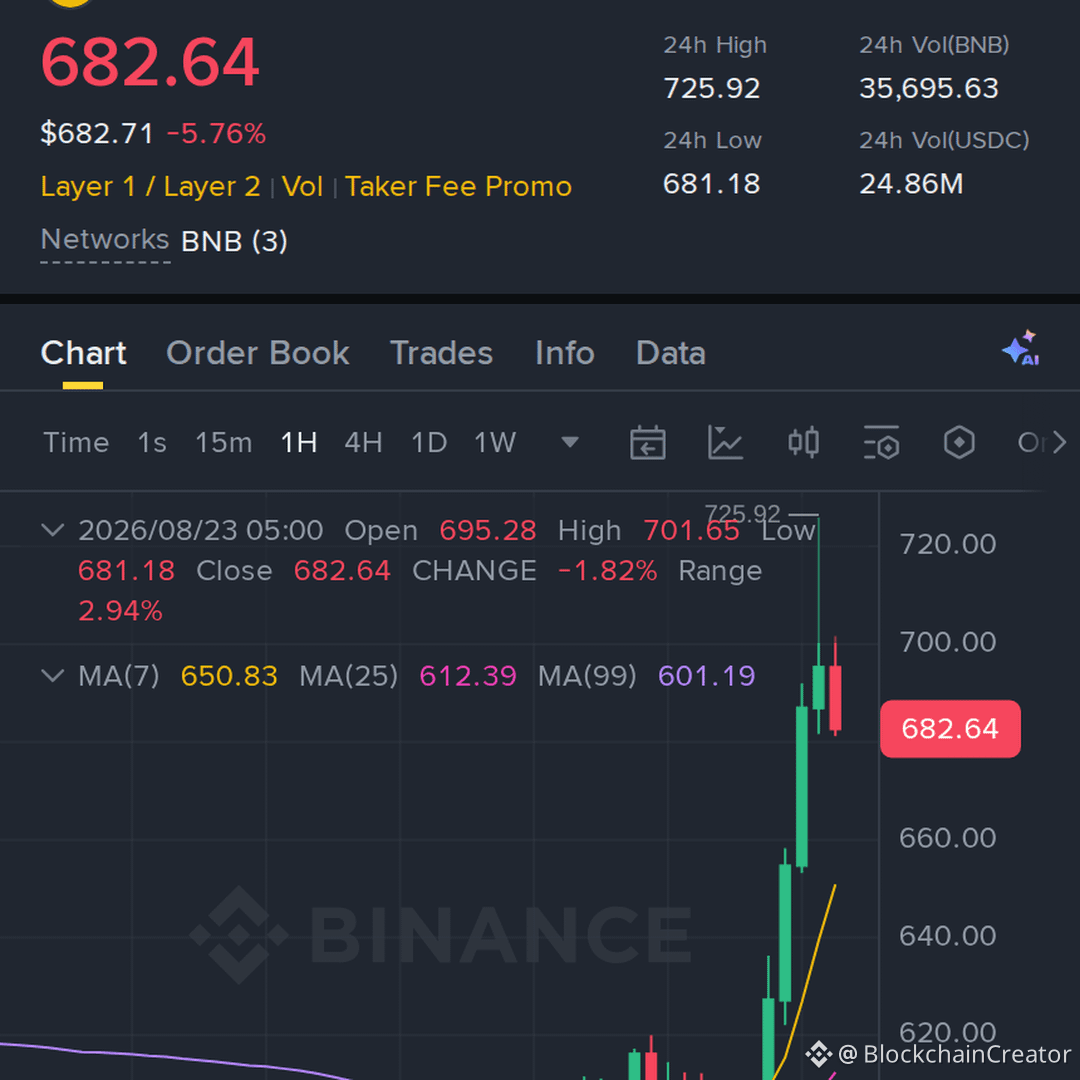This screenshot has height=1080, width=1080.
Task: Tap the BNB (3) networks value
Action: pyautogui.click(x=234, y=241)
